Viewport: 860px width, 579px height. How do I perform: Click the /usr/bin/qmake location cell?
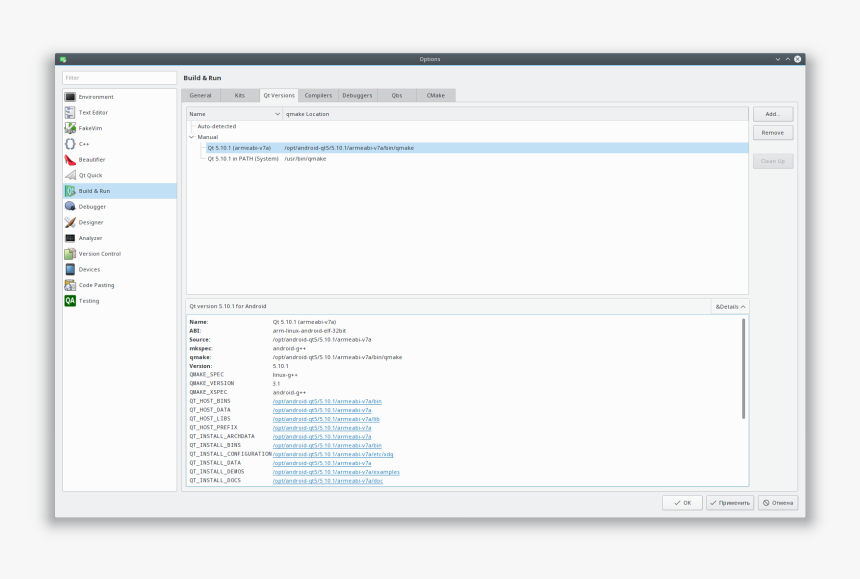(x=305, y=159)
